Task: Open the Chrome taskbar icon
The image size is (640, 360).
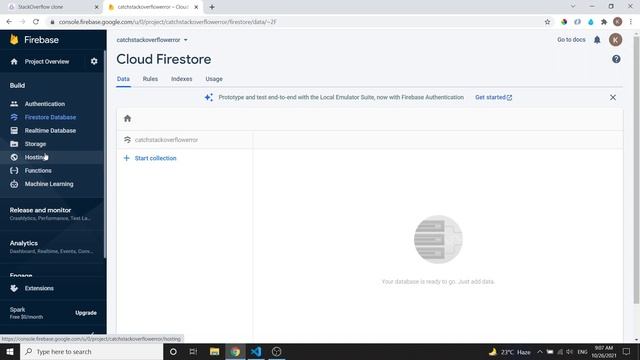Action: tap(235, 351)
